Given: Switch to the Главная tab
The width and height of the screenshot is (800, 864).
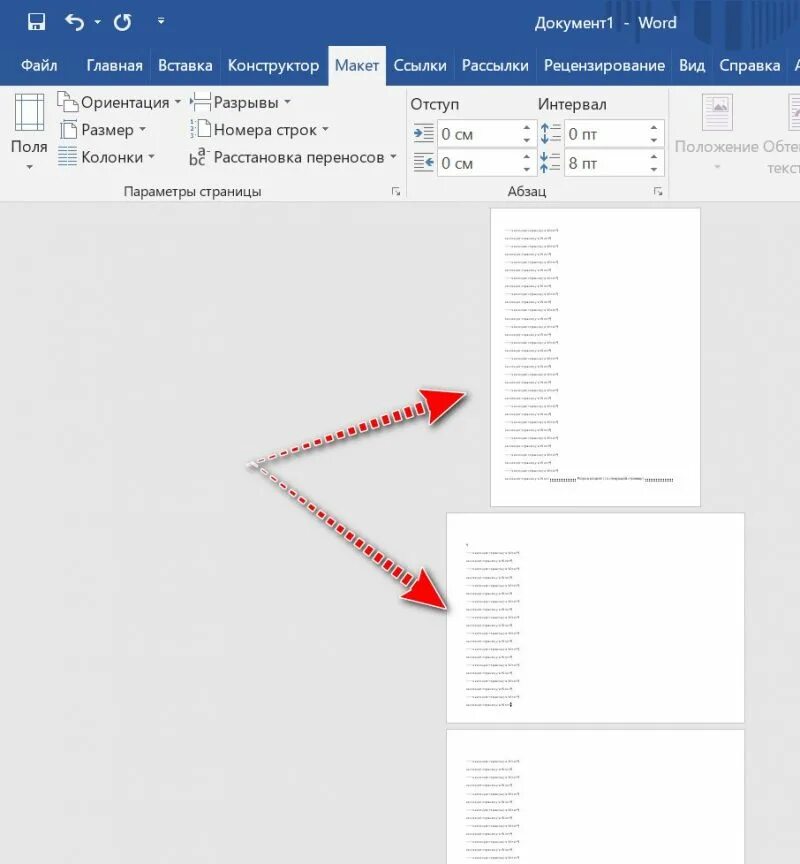Looking at the screenshot, I should click(114, 66).
